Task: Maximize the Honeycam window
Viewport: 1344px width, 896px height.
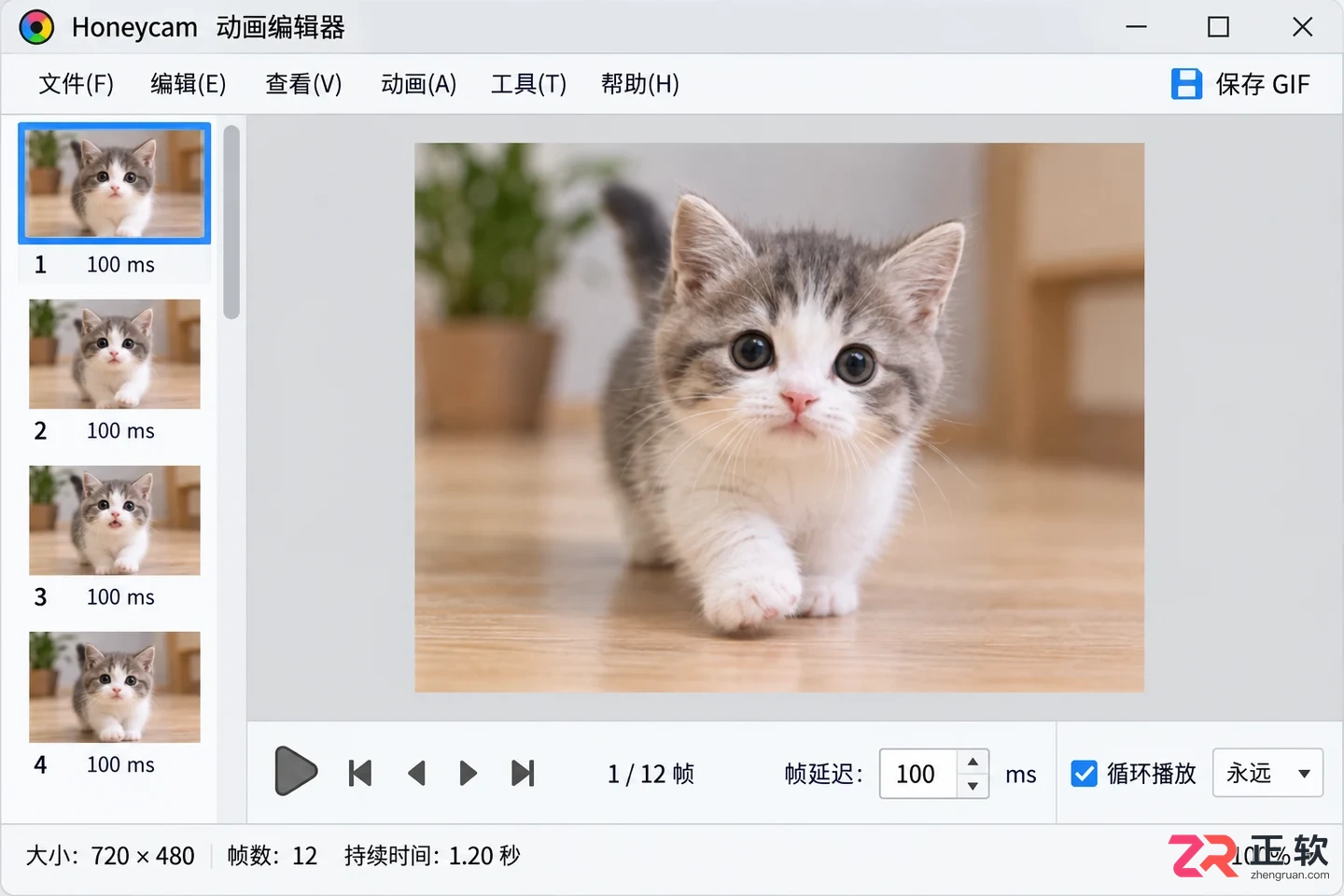Action: pyautogui.click(x=1218, y=27)
